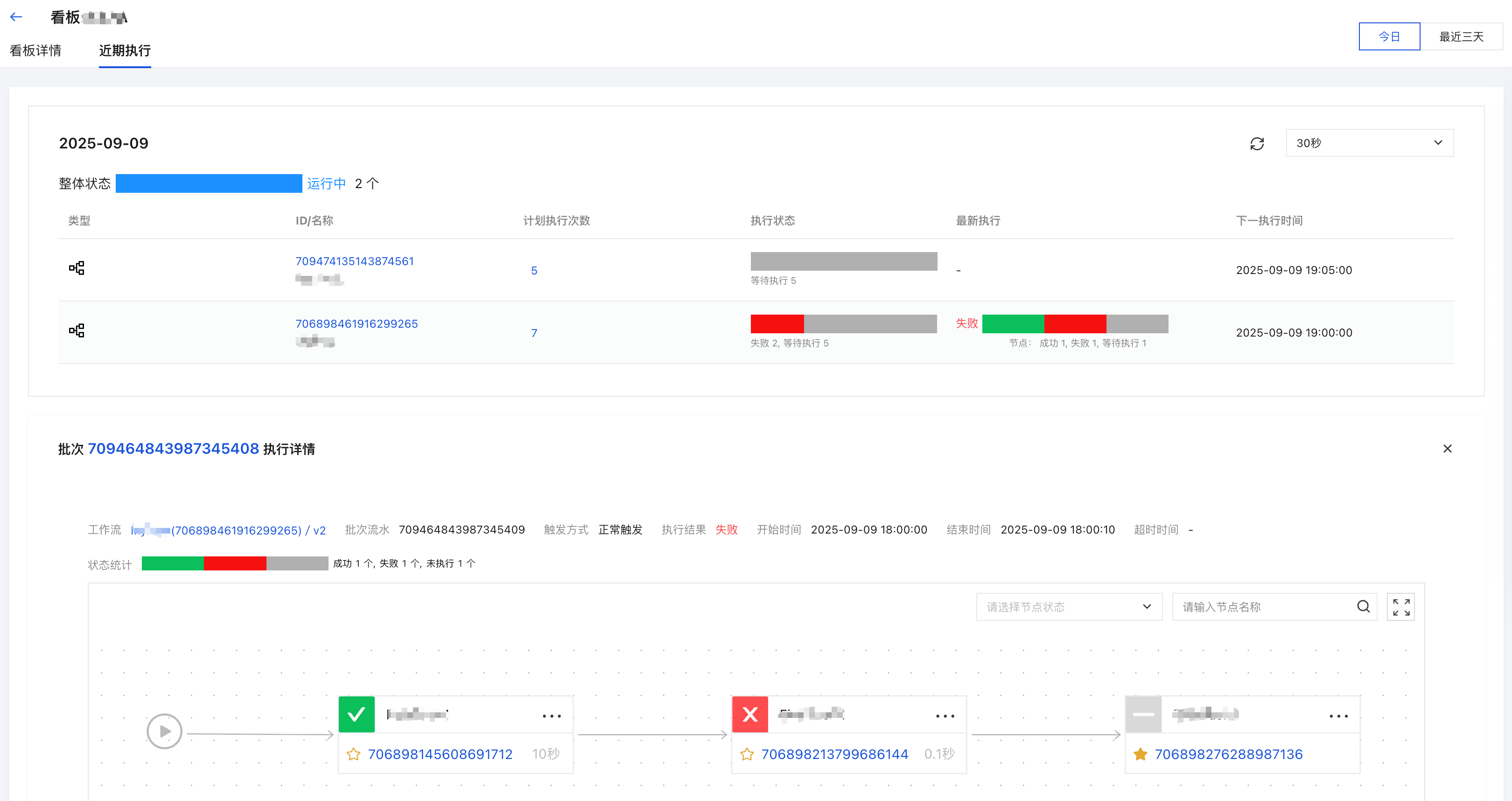Click workflow type icon in row 709474135143874561
1512x801 pixels.
pyautogui.click(x=77, y=268)
